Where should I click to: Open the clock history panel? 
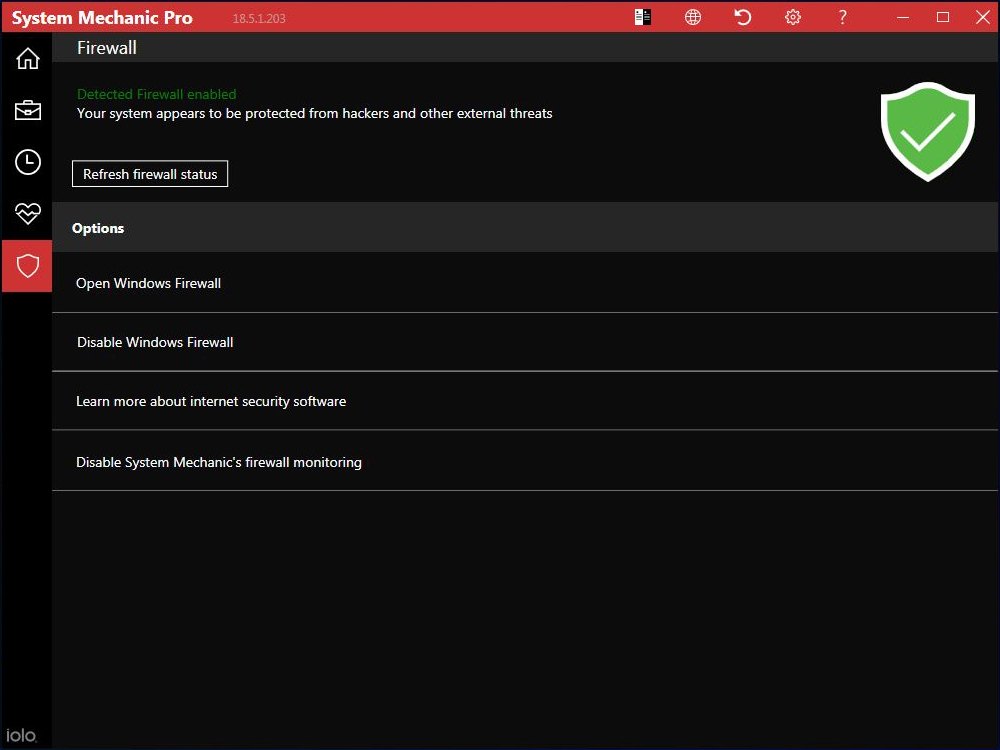[27, 162]
